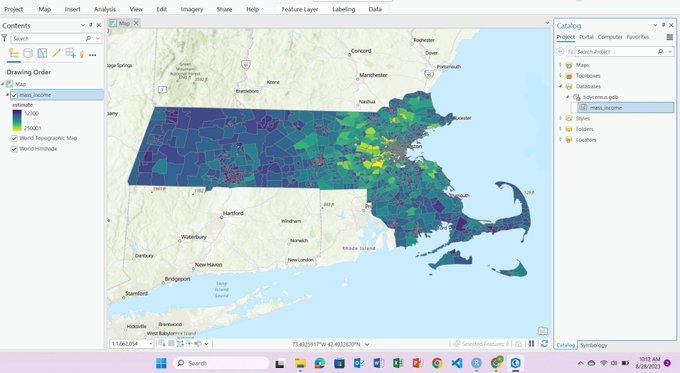Open the Analysis ribbon tab
This screenshot has width=680, height=373.
click(105, 9)
